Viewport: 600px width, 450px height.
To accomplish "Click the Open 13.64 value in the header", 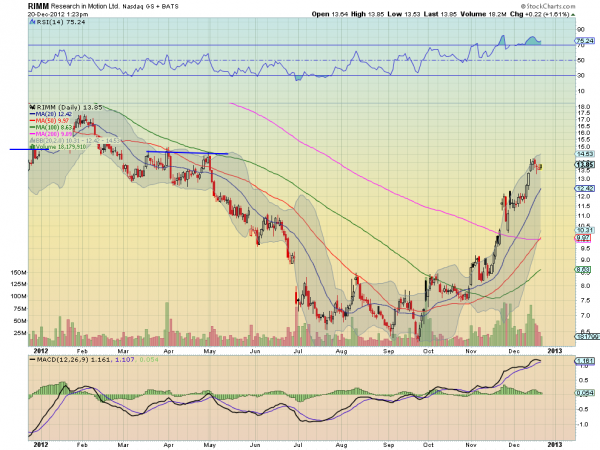I will point(330,14).
